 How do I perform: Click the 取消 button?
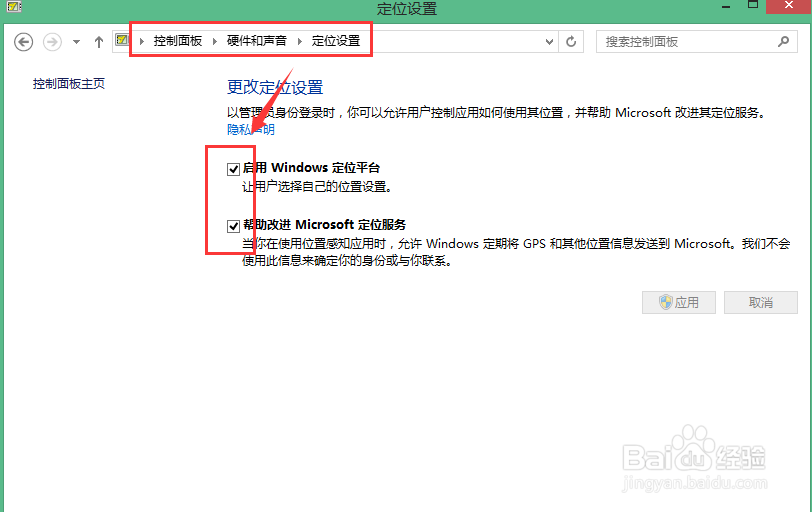tap(761, 302)
